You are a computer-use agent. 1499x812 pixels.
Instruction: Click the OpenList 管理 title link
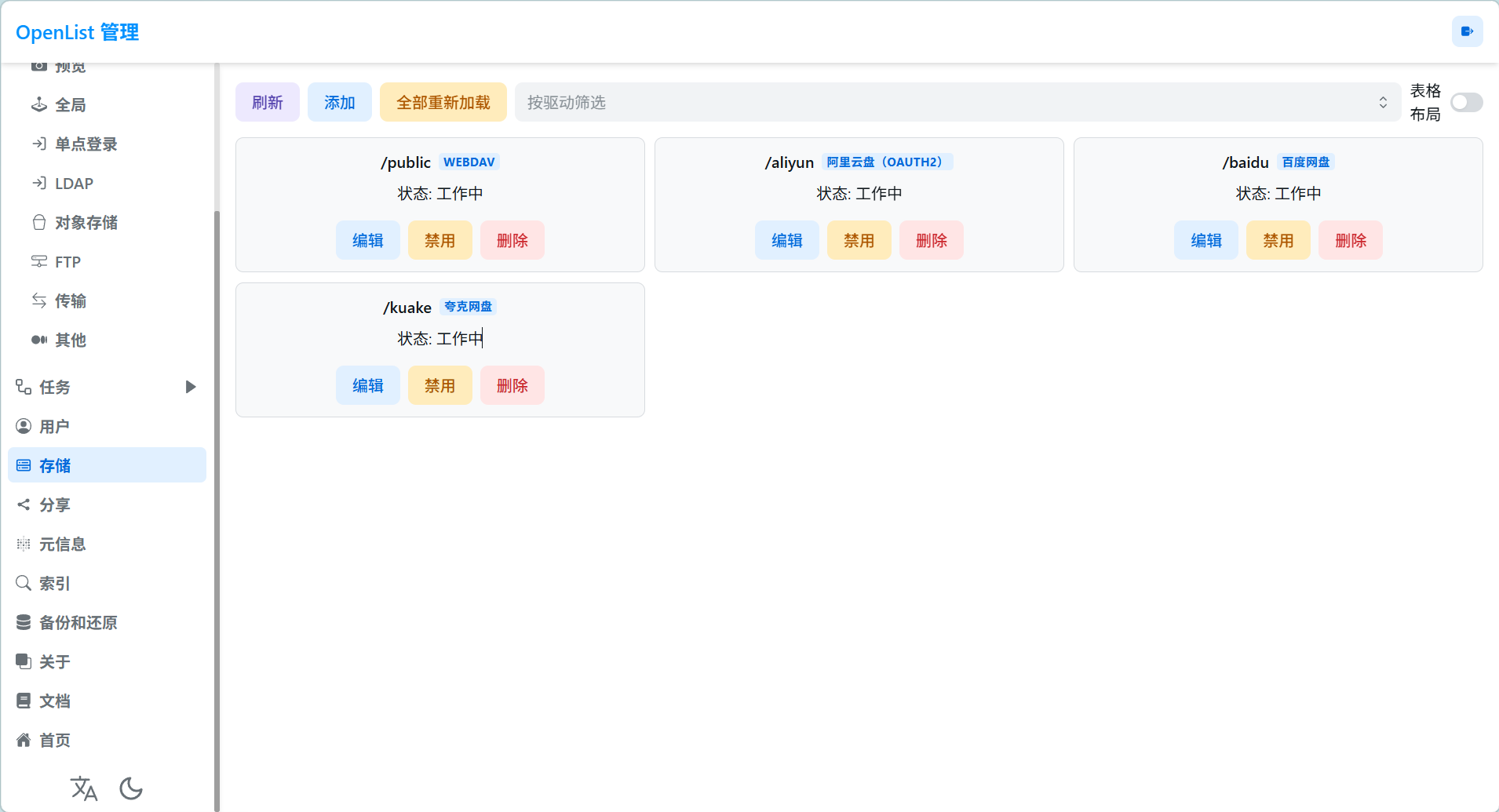[x=78, y=32]
